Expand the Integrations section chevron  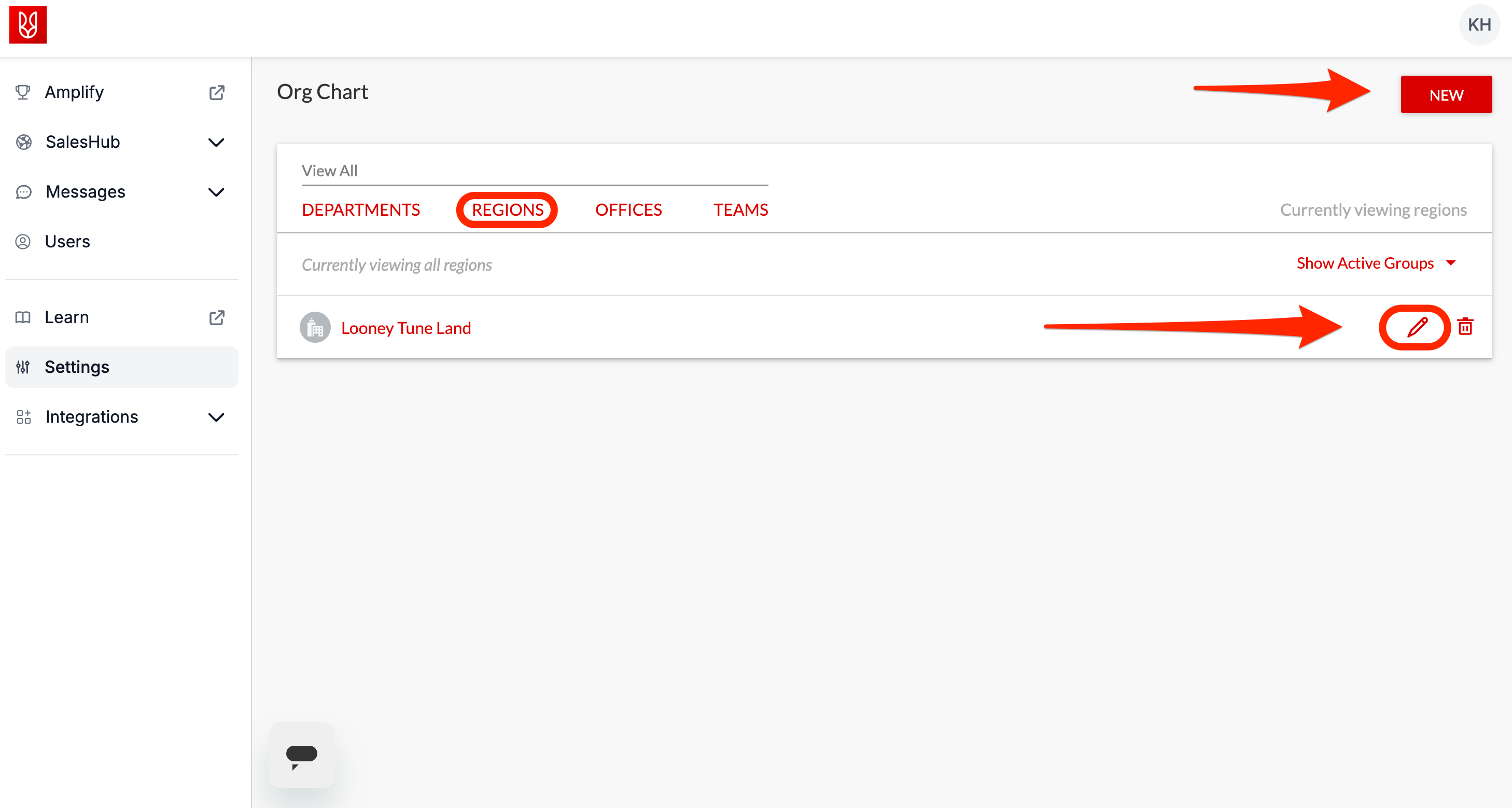(x=217, y=417)
